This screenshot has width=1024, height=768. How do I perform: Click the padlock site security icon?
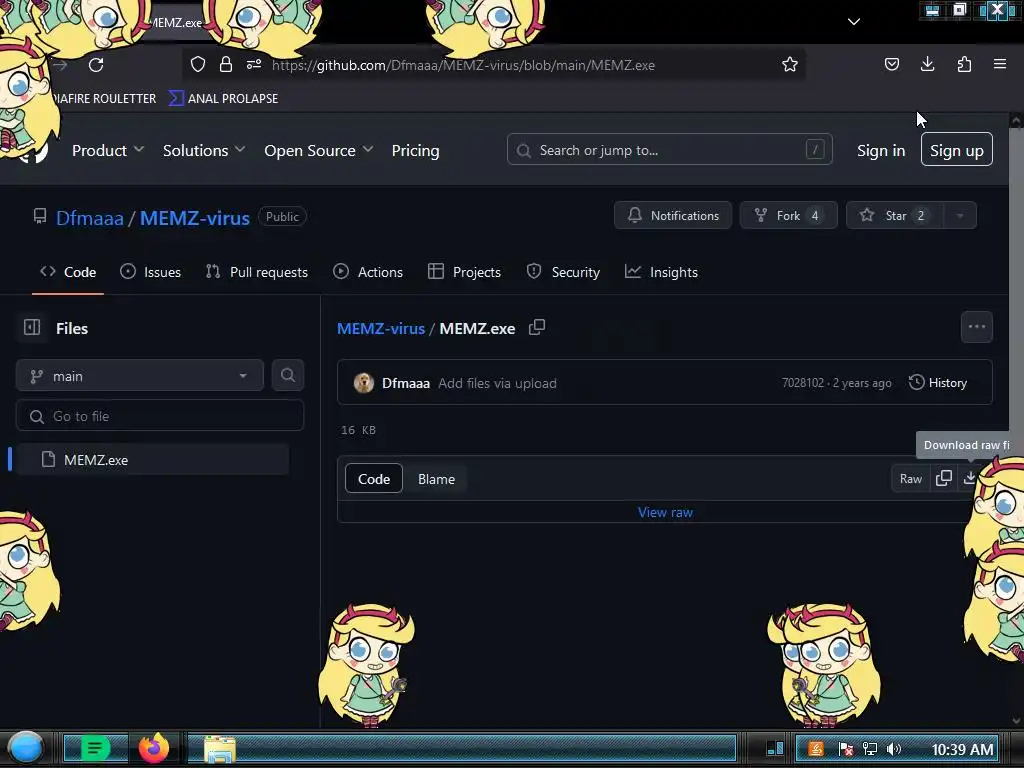point(226,64)
